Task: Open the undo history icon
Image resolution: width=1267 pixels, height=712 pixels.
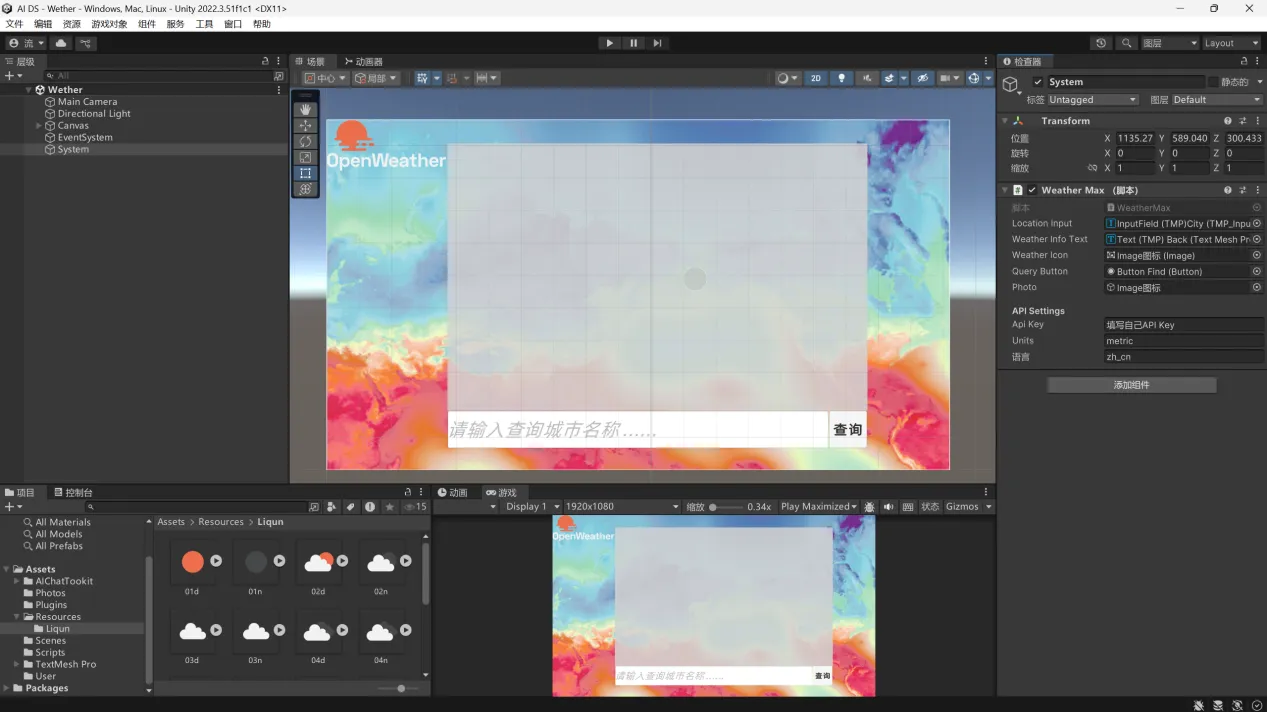Action: click(1101, 43)
